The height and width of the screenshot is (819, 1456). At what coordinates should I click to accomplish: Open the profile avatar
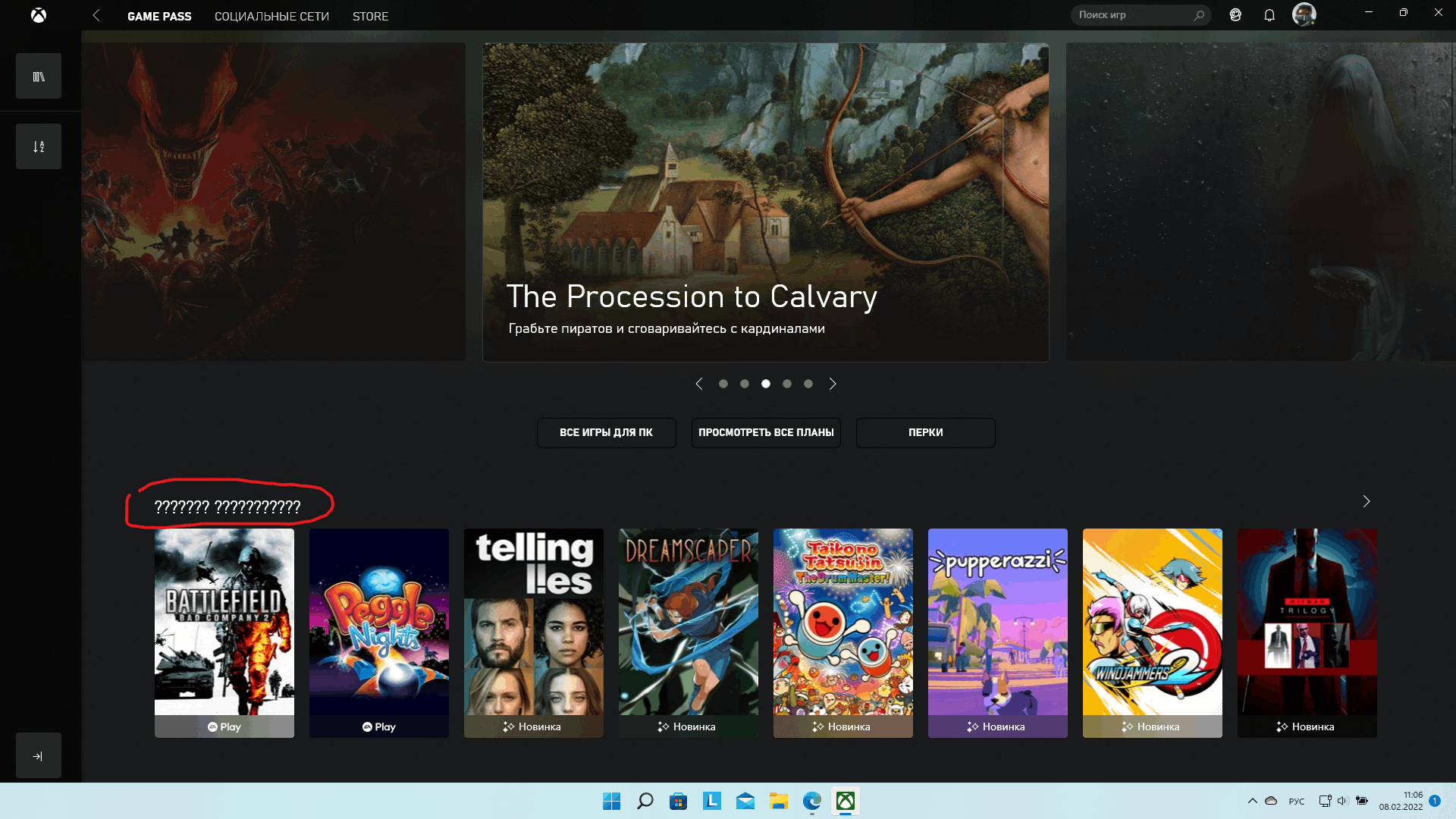[1304, 14]
